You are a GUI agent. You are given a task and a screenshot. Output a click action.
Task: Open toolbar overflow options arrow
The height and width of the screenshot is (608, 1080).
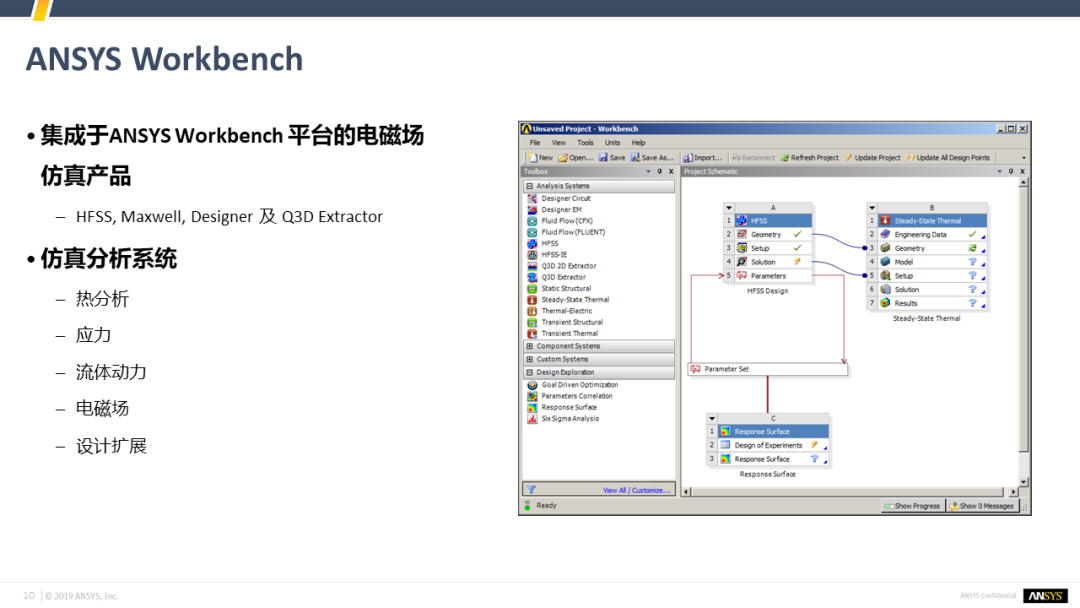(x=1024, y=158)
